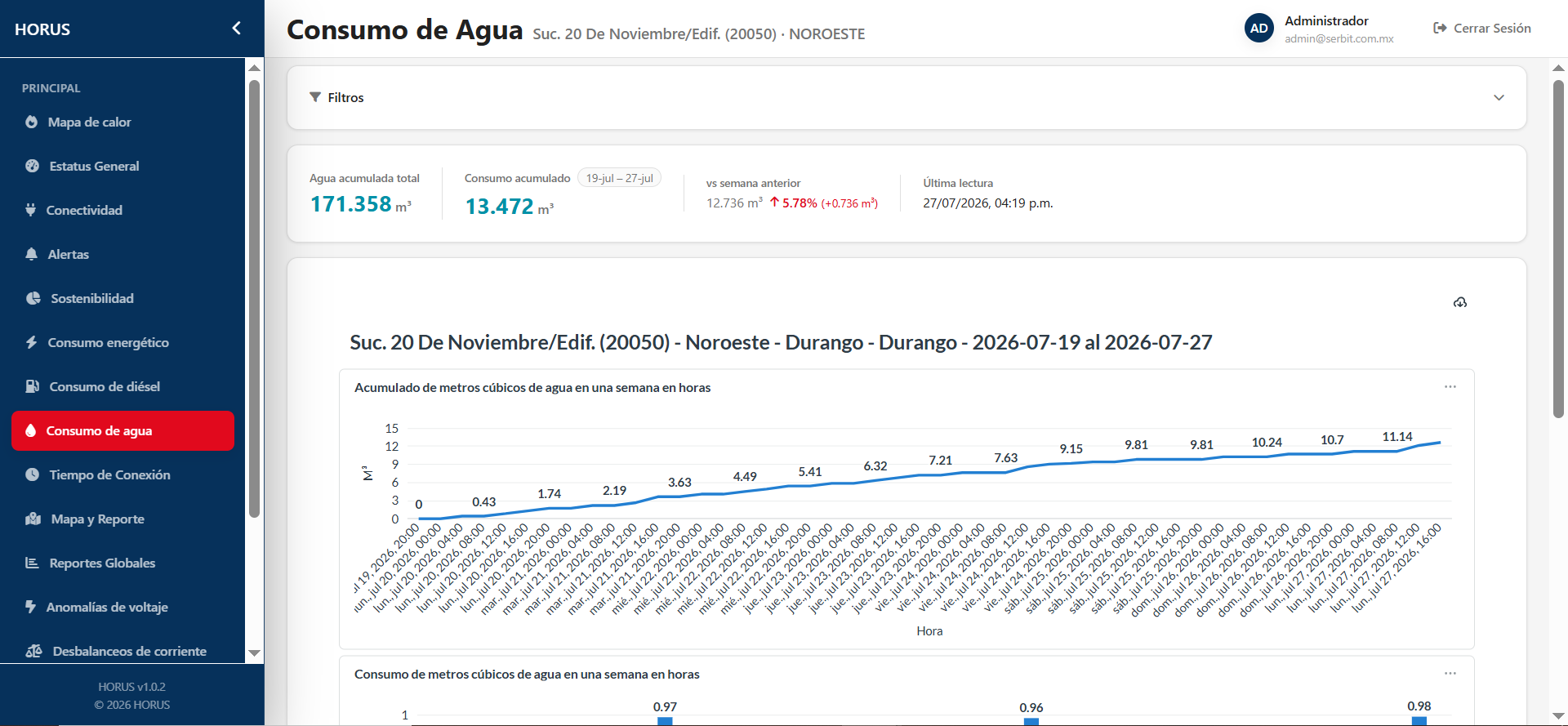Click the HORUS logo title
Image resolution: width=1568 pixels, height=726 pixels.
click(x=42, y=29)
